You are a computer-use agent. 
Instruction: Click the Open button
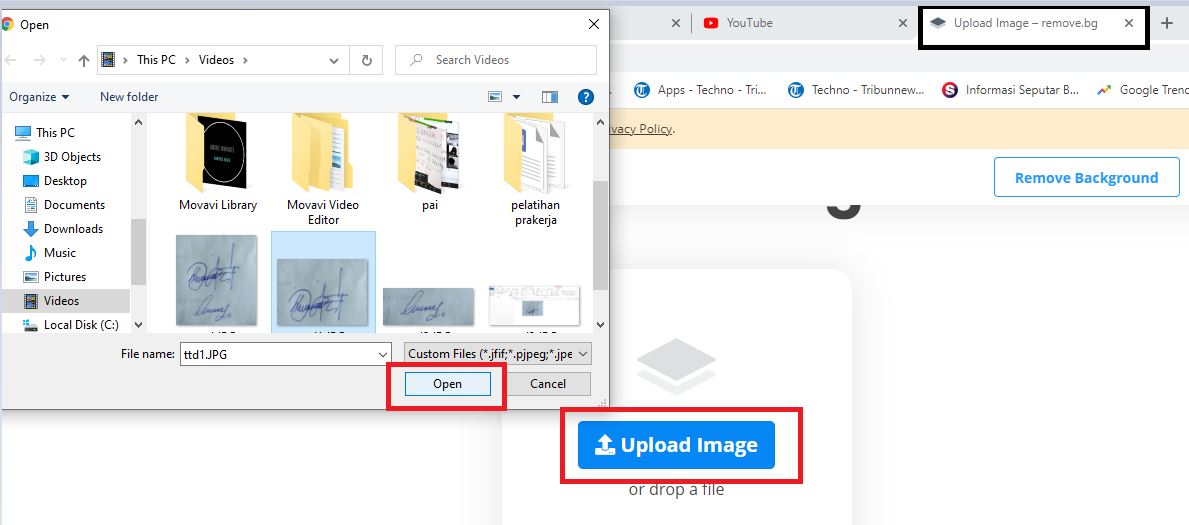(x=447, y=384)
